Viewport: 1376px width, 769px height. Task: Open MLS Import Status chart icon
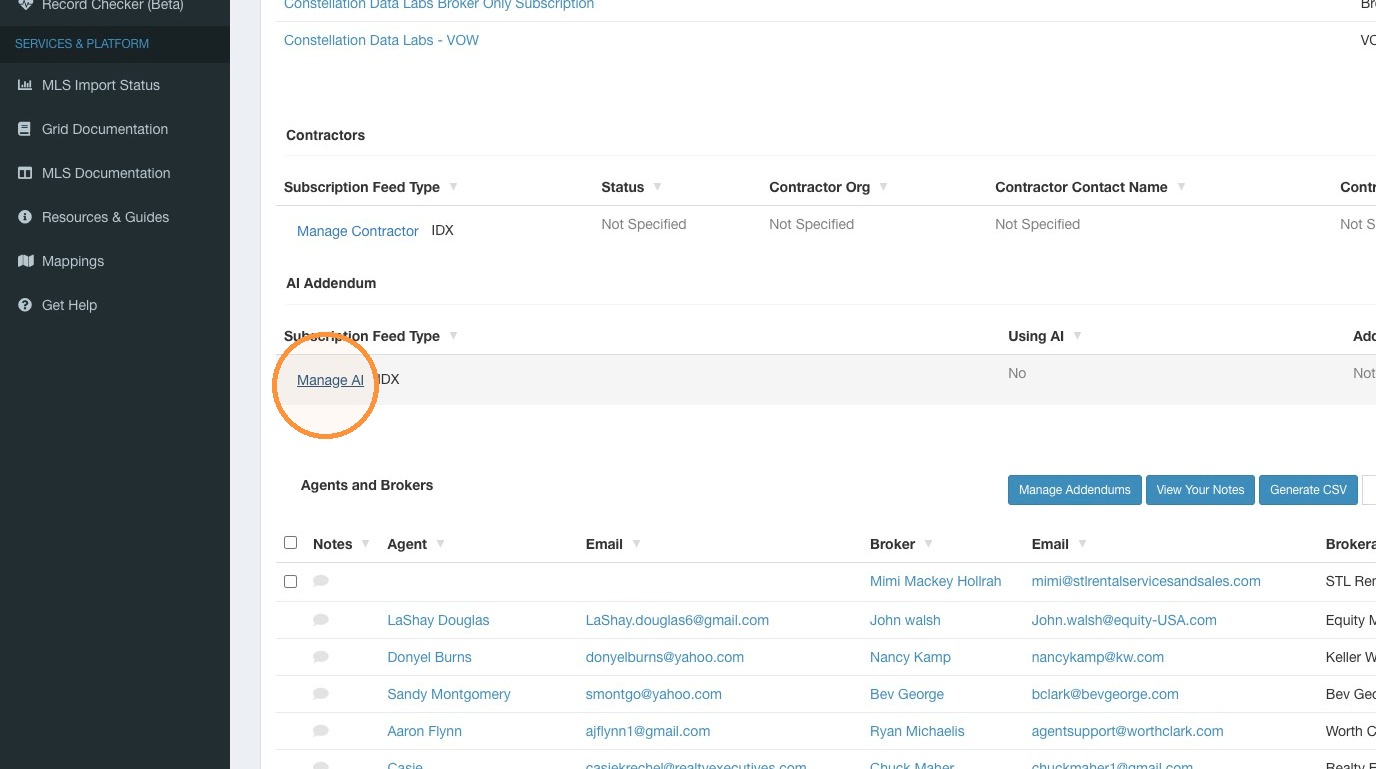point(25,85)
